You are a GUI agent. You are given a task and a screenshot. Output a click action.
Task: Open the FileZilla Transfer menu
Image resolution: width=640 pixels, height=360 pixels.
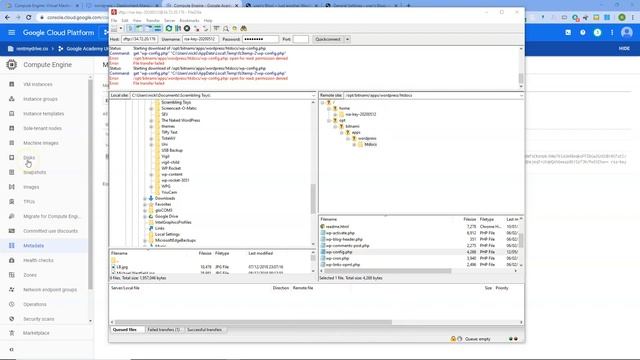(x=153, y=20)
